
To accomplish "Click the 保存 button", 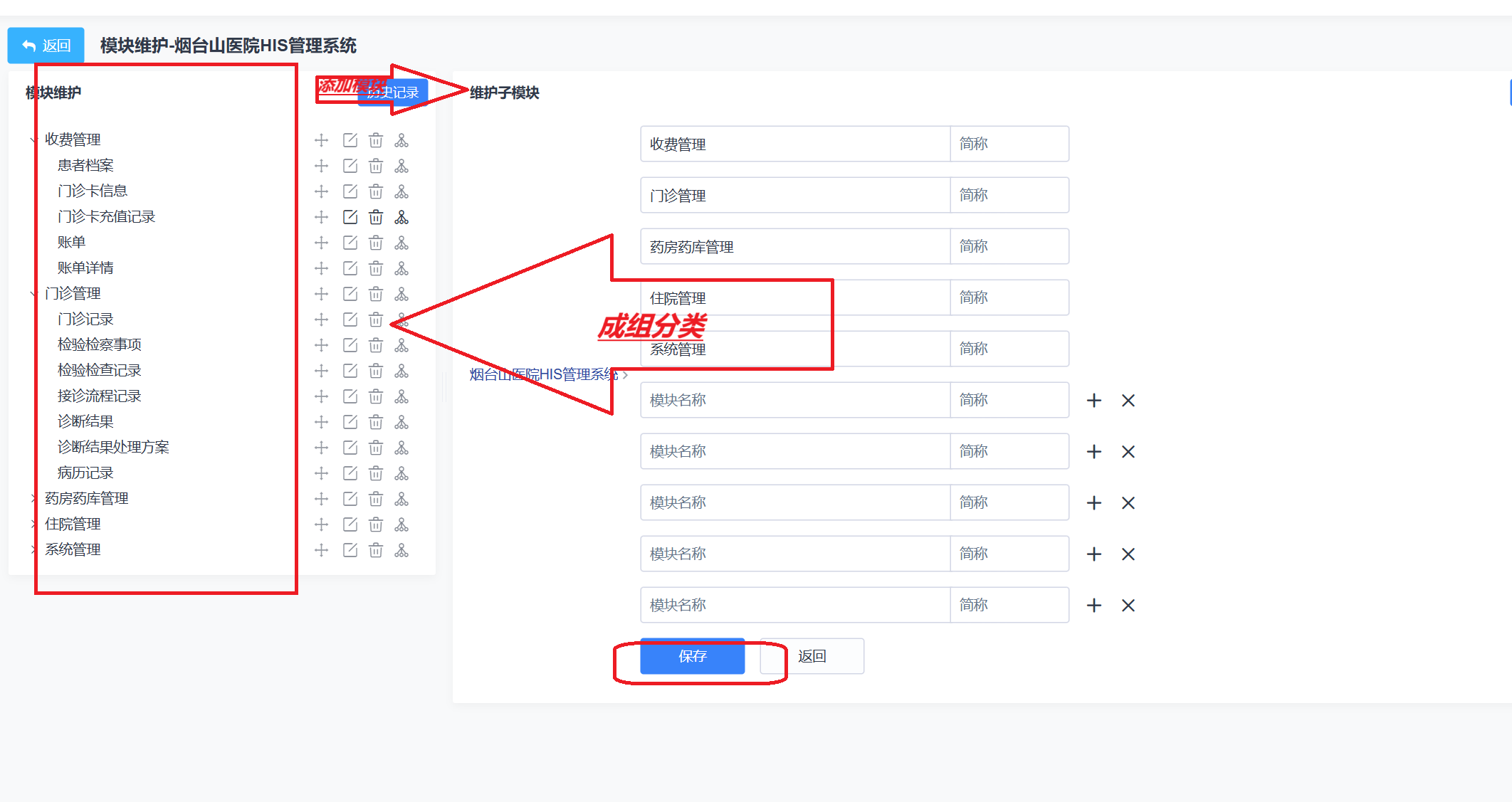I will click(x=692, y=656).
